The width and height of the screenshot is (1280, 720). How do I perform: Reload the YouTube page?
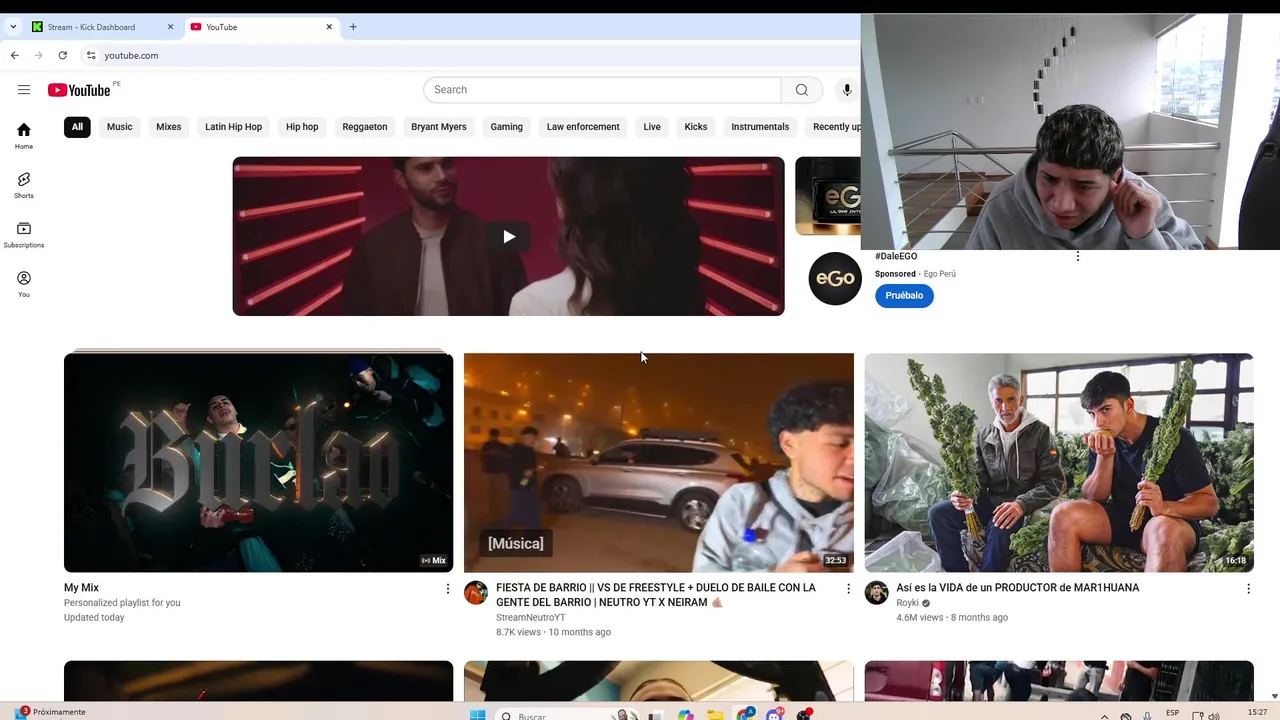click(x=62, y=55)
